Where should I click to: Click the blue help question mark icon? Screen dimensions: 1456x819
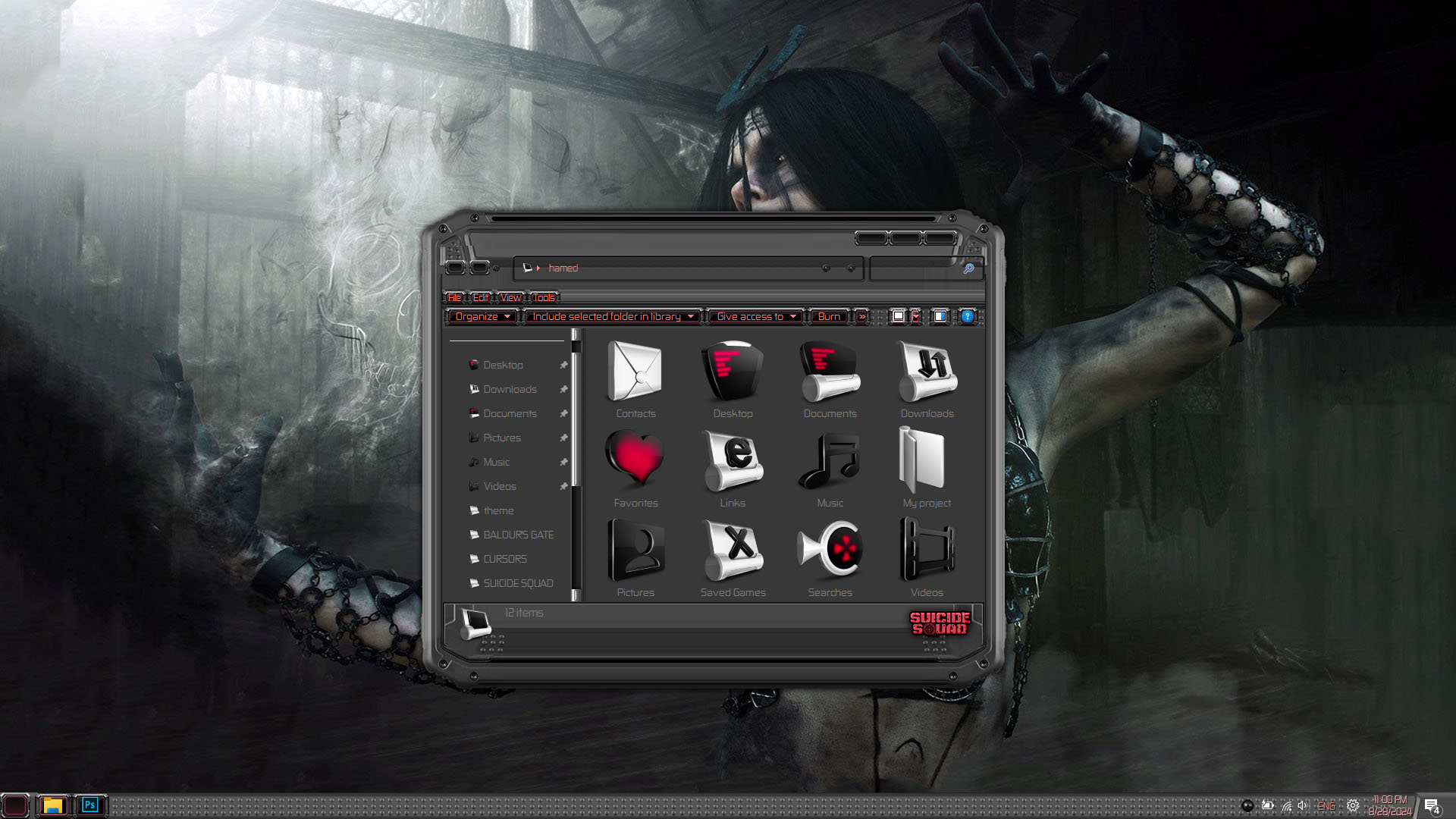click(x=968, y=316)
